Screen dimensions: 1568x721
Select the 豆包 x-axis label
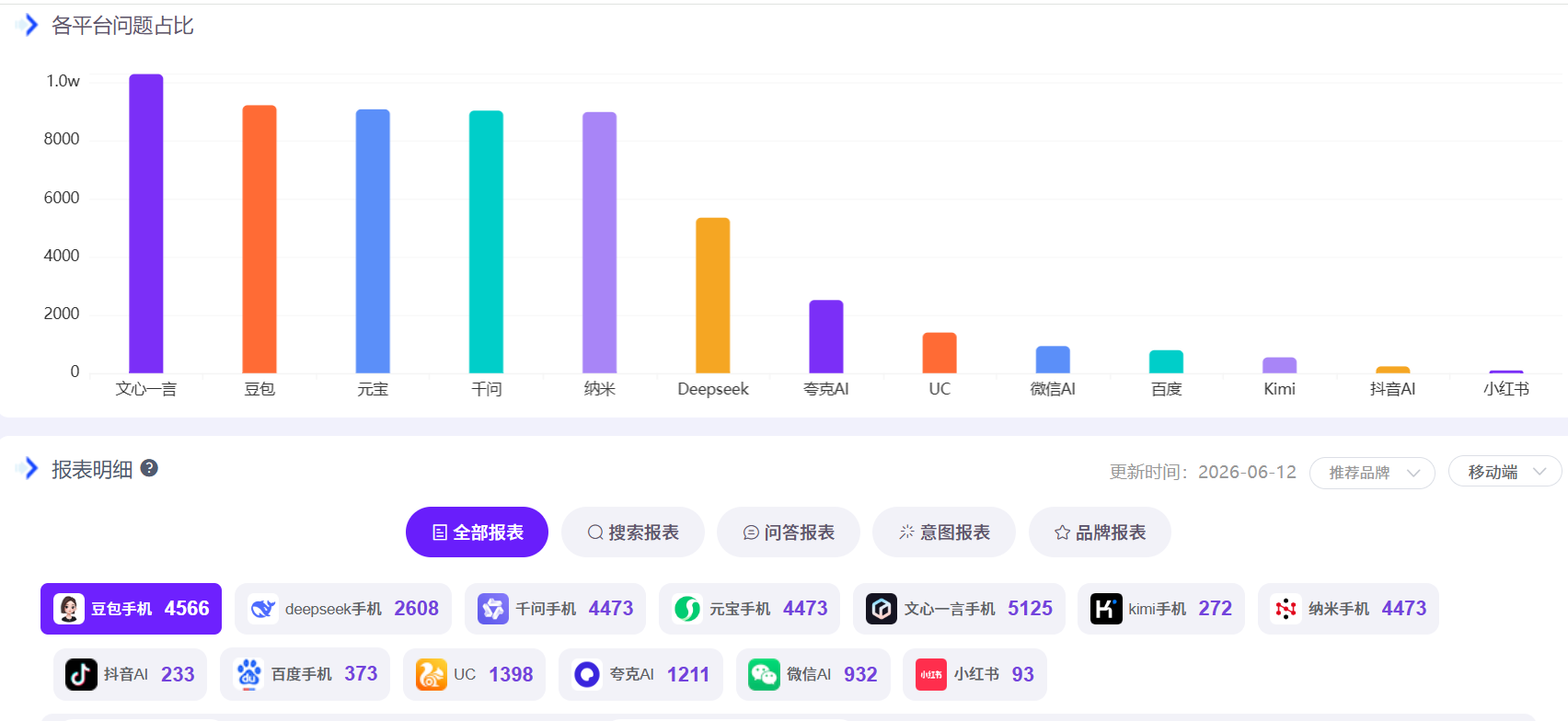pos(259,389)
